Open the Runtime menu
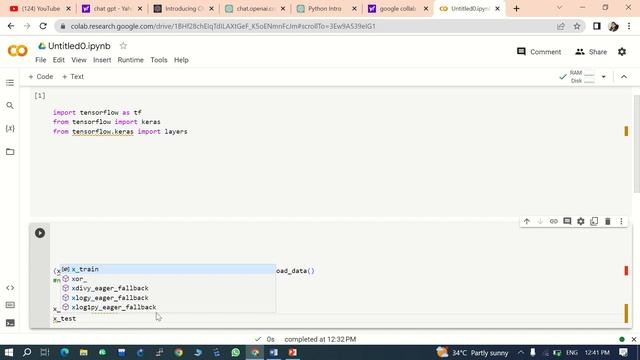 click(131, 60)
